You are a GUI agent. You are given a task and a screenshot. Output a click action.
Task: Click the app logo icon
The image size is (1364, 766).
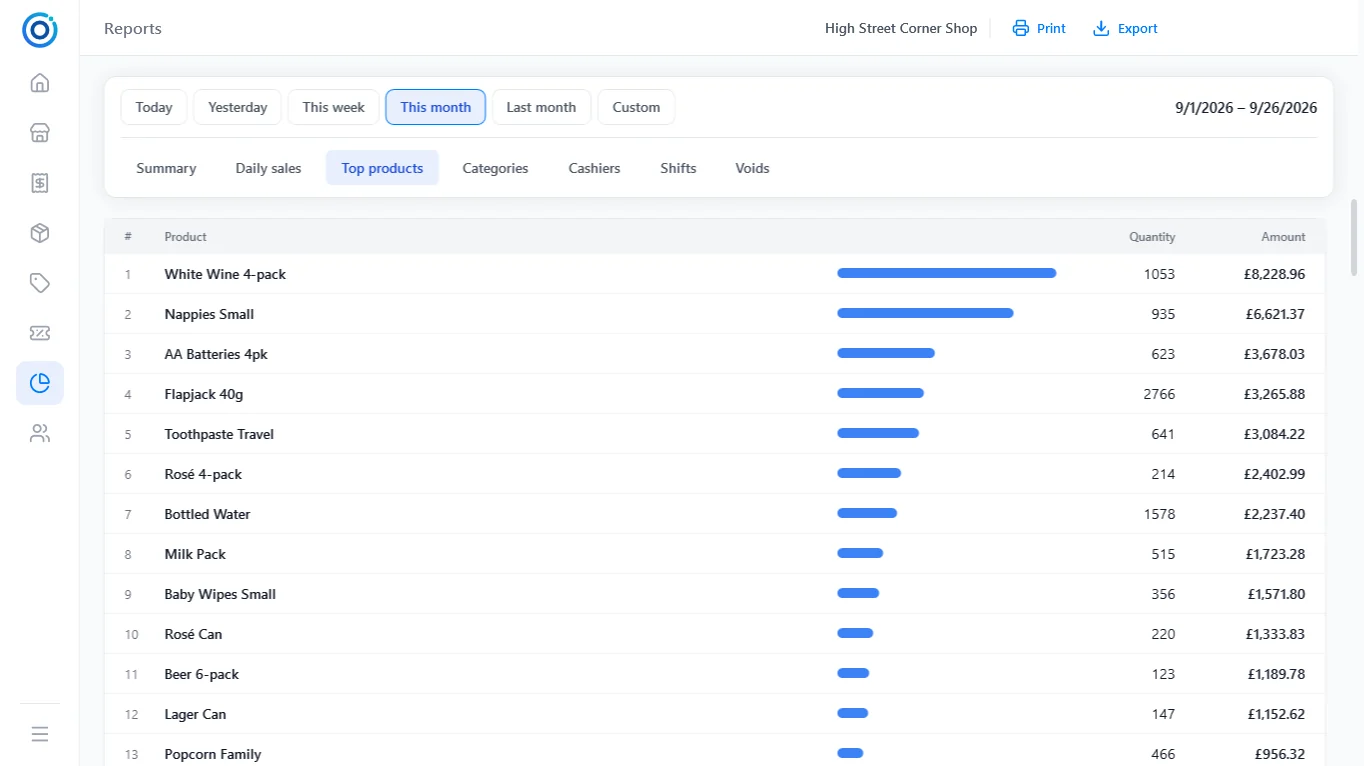click(x=40, y=30)
